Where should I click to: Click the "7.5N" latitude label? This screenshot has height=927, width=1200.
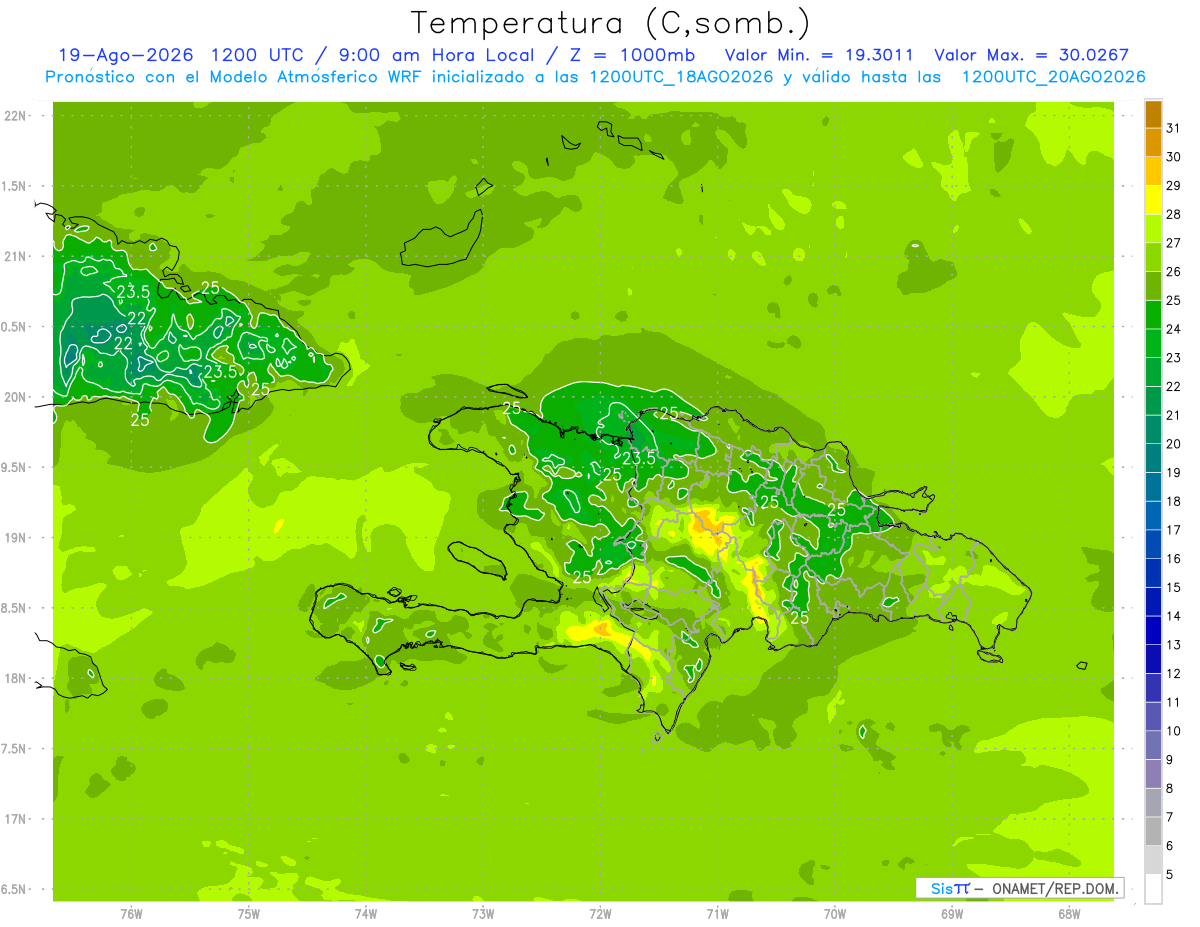[x=15, y=749]
